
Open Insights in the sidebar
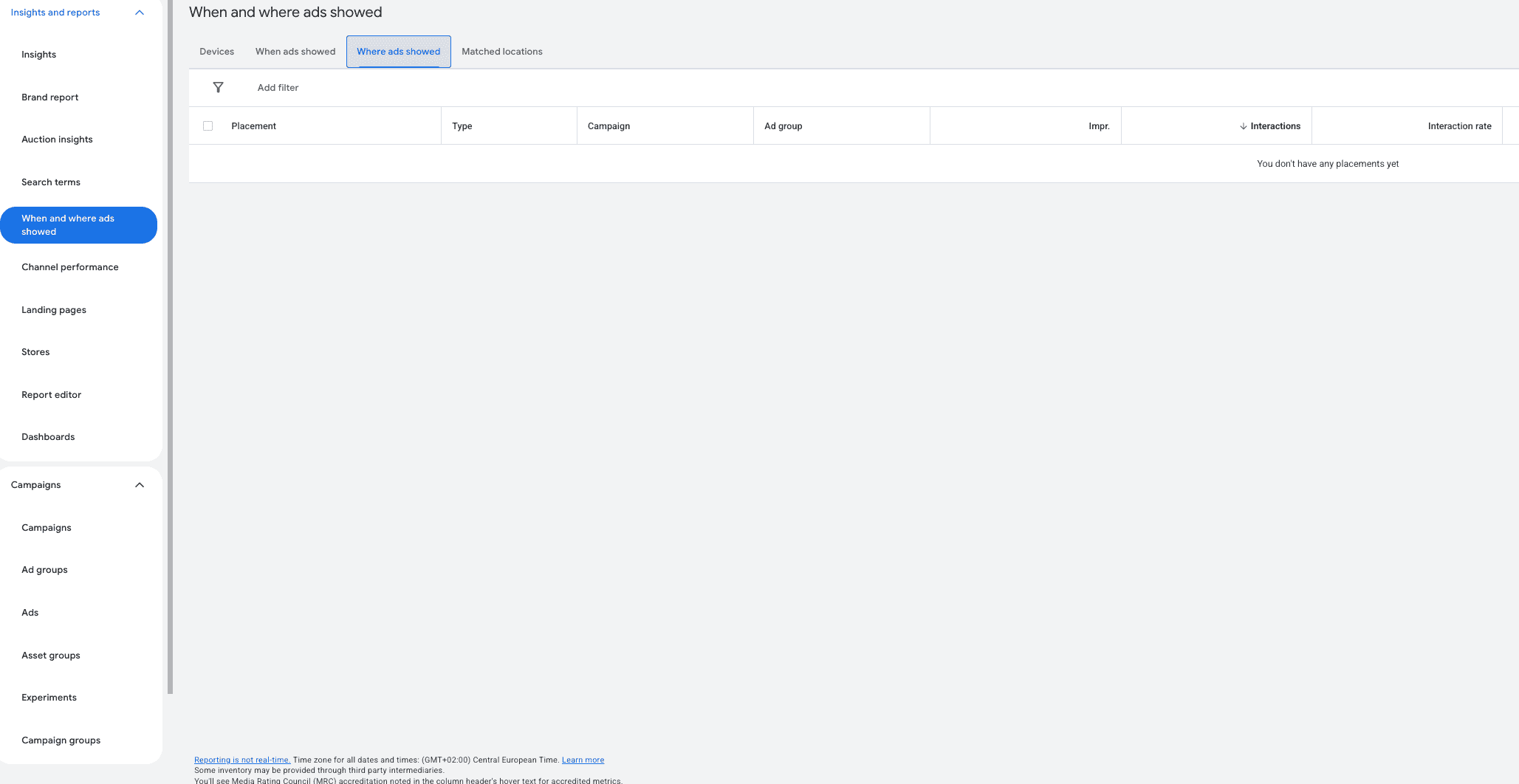click(x=38, y=55)
